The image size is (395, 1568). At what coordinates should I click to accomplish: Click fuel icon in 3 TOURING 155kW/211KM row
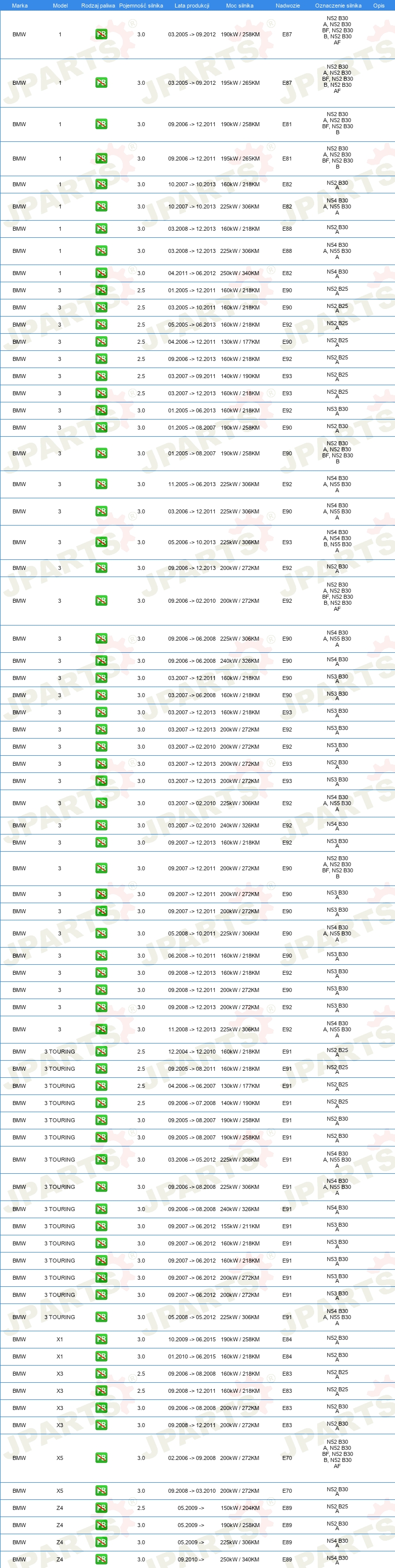[101, 1226]
